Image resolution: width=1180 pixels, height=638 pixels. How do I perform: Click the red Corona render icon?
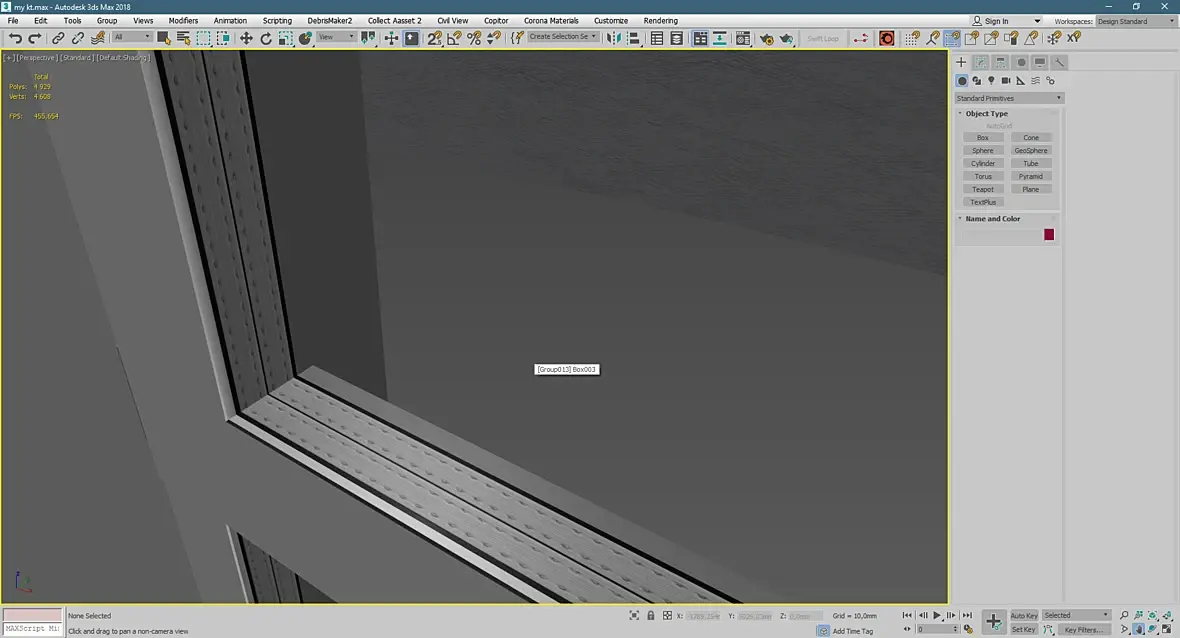[x=887, y=38]
